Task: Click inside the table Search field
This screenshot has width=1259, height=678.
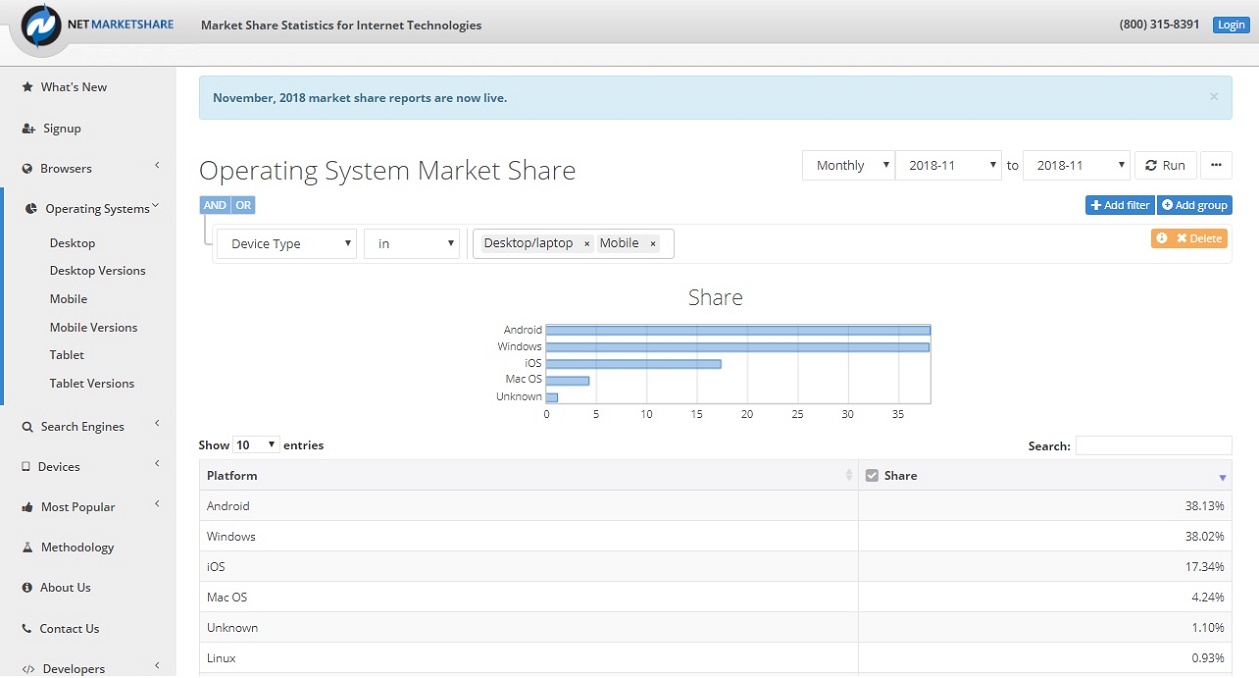Action: (x=1153, y=446)
